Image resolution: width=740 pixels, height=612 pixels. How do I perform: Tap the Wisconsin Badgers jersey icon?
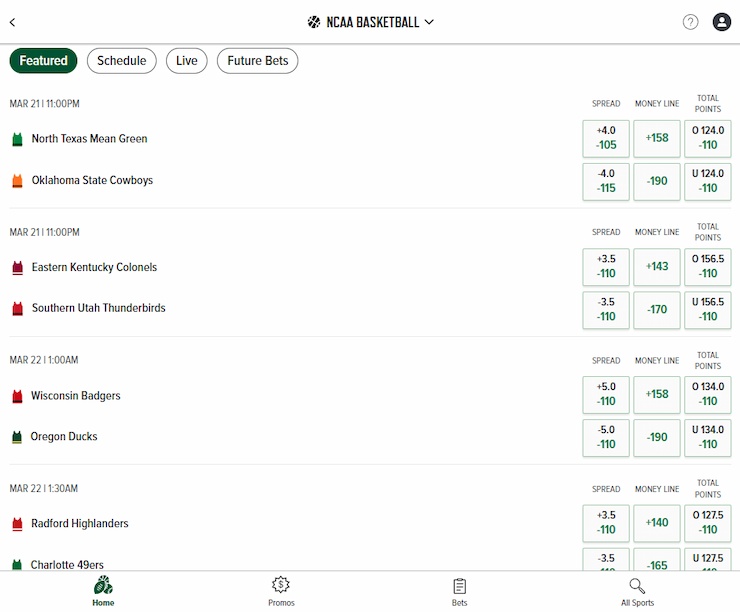point(17,396)
